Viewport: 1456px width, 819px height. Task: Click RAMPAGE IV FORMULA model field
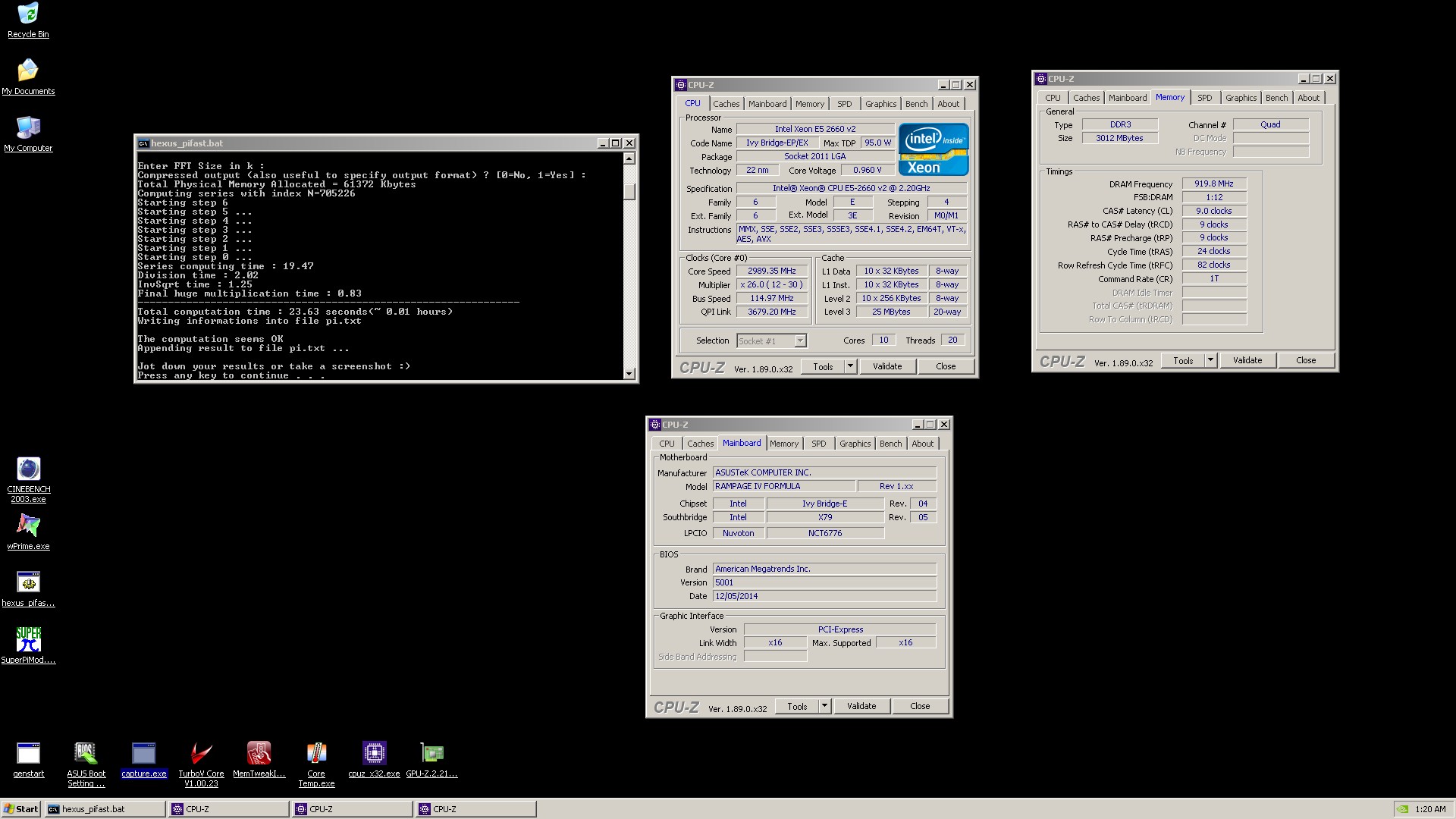click(x=784, y=486)
